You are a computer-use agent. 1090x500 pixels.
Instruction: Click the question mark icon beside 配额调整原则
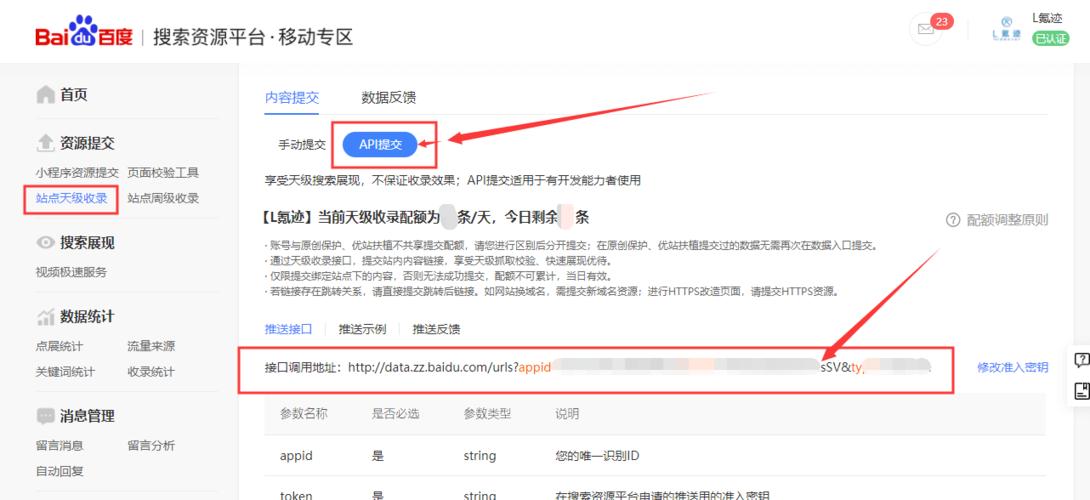click(952, 220)
